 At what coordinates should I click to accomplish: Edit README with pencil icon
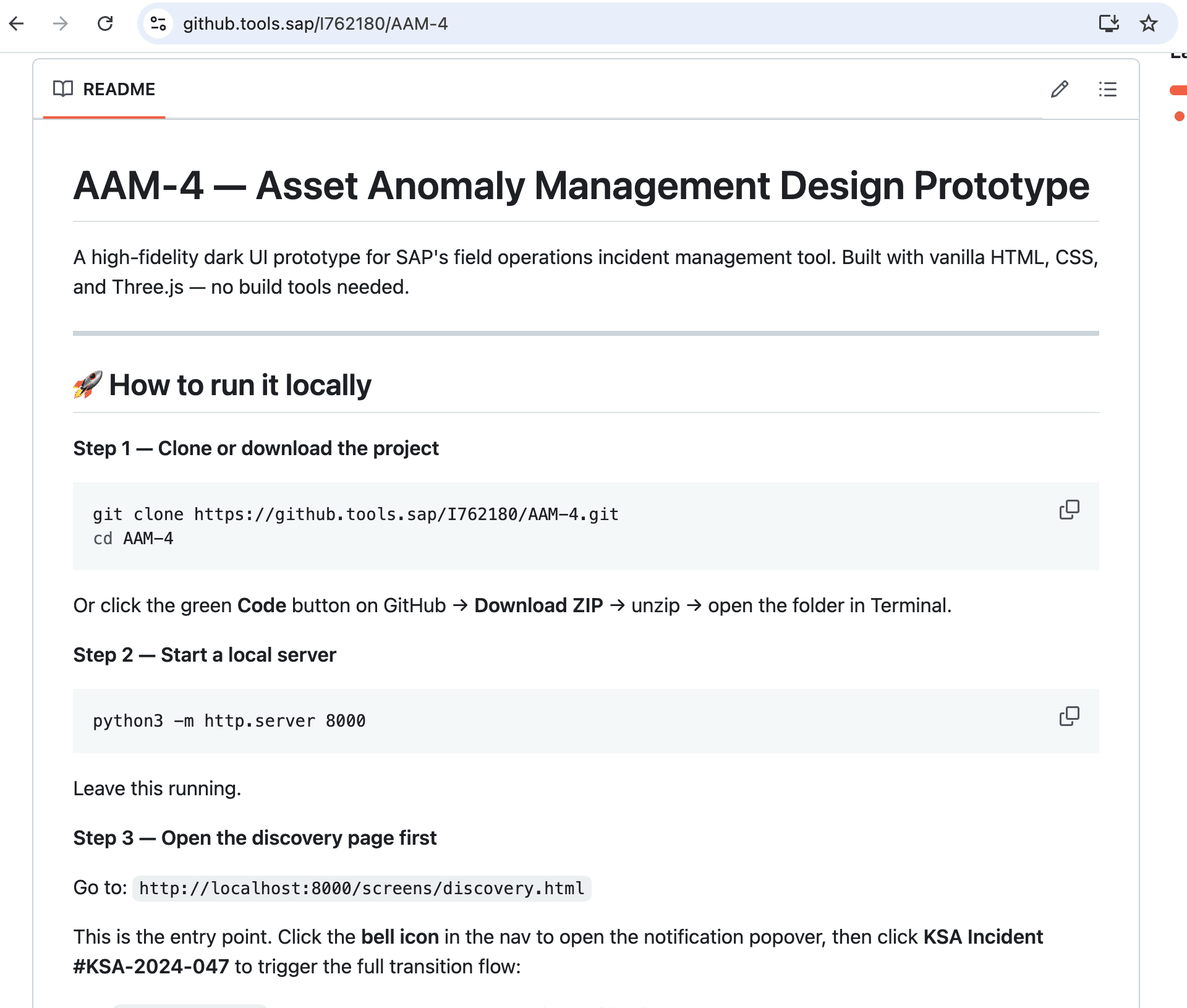1059,89
